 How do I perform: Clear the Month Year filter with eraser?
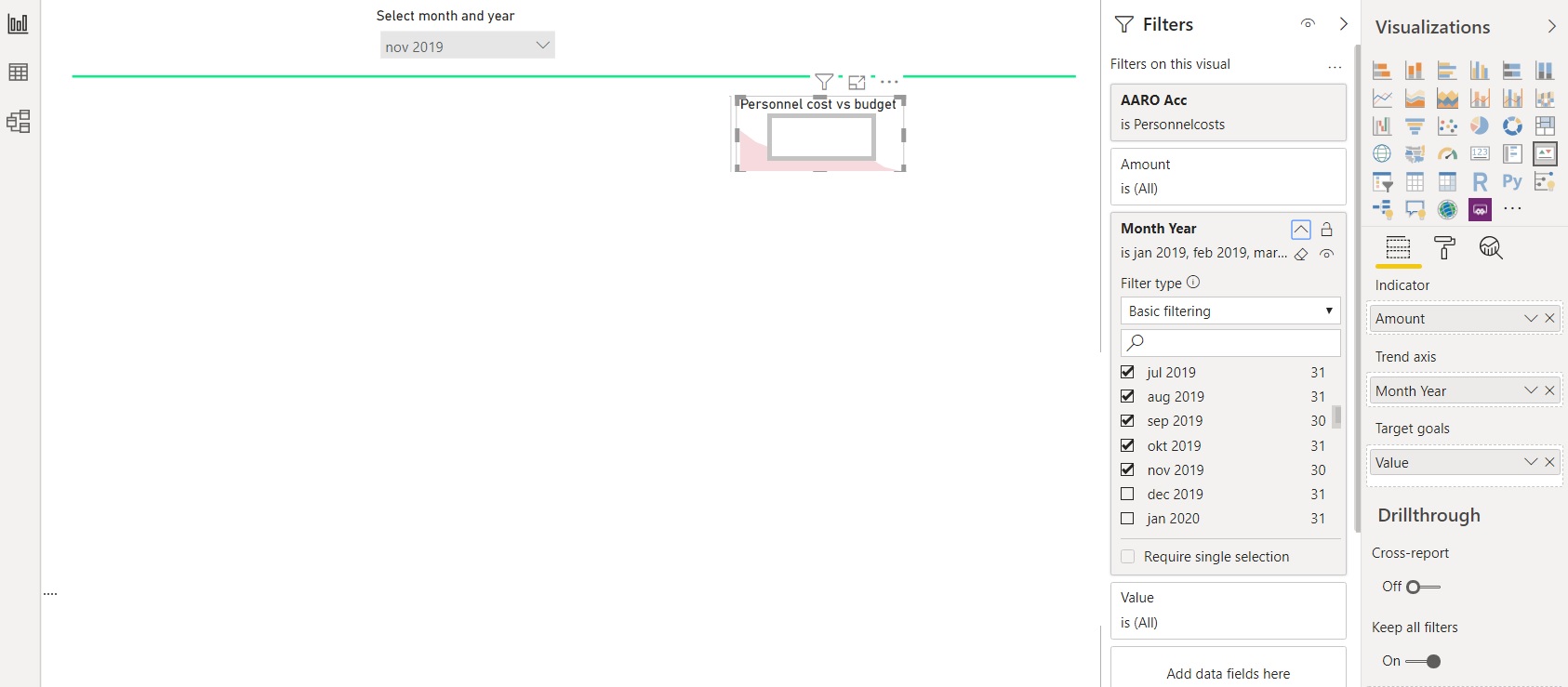coord(1301,254)
